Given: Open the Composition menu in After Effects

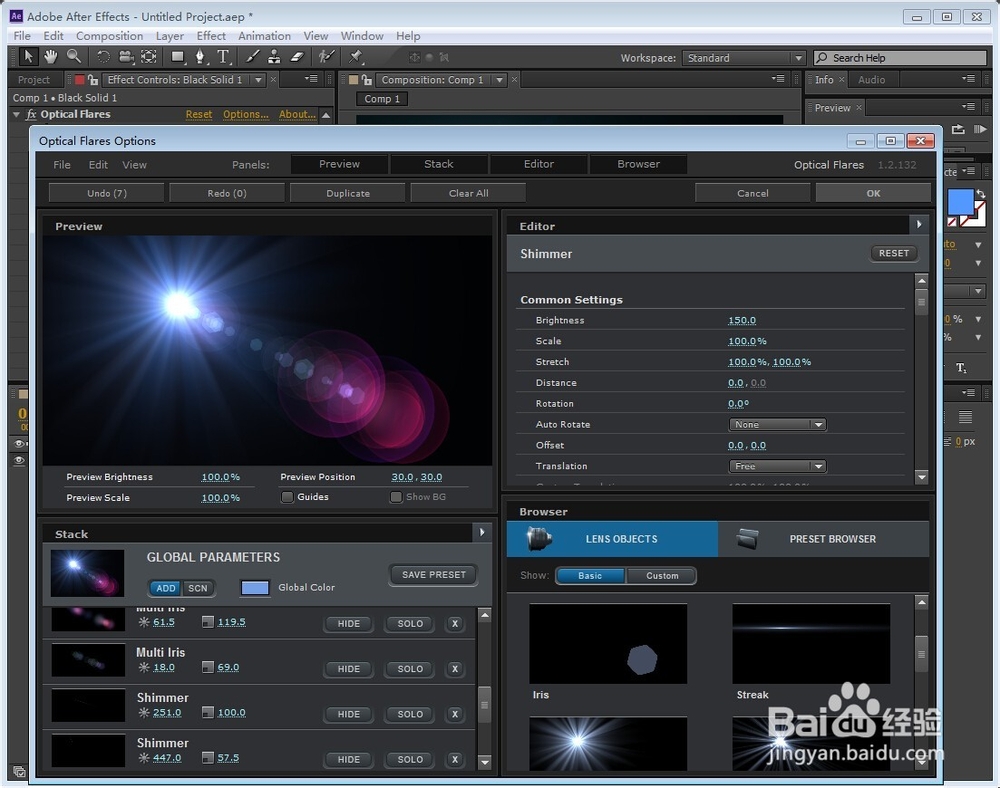Looking at the screenshot, I should point(109,36).
